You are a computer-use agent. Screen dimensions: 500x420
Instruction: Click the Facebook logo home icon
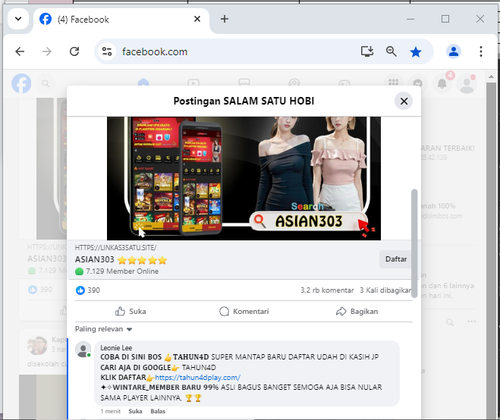pyautogui.click(x=21, y=83)
